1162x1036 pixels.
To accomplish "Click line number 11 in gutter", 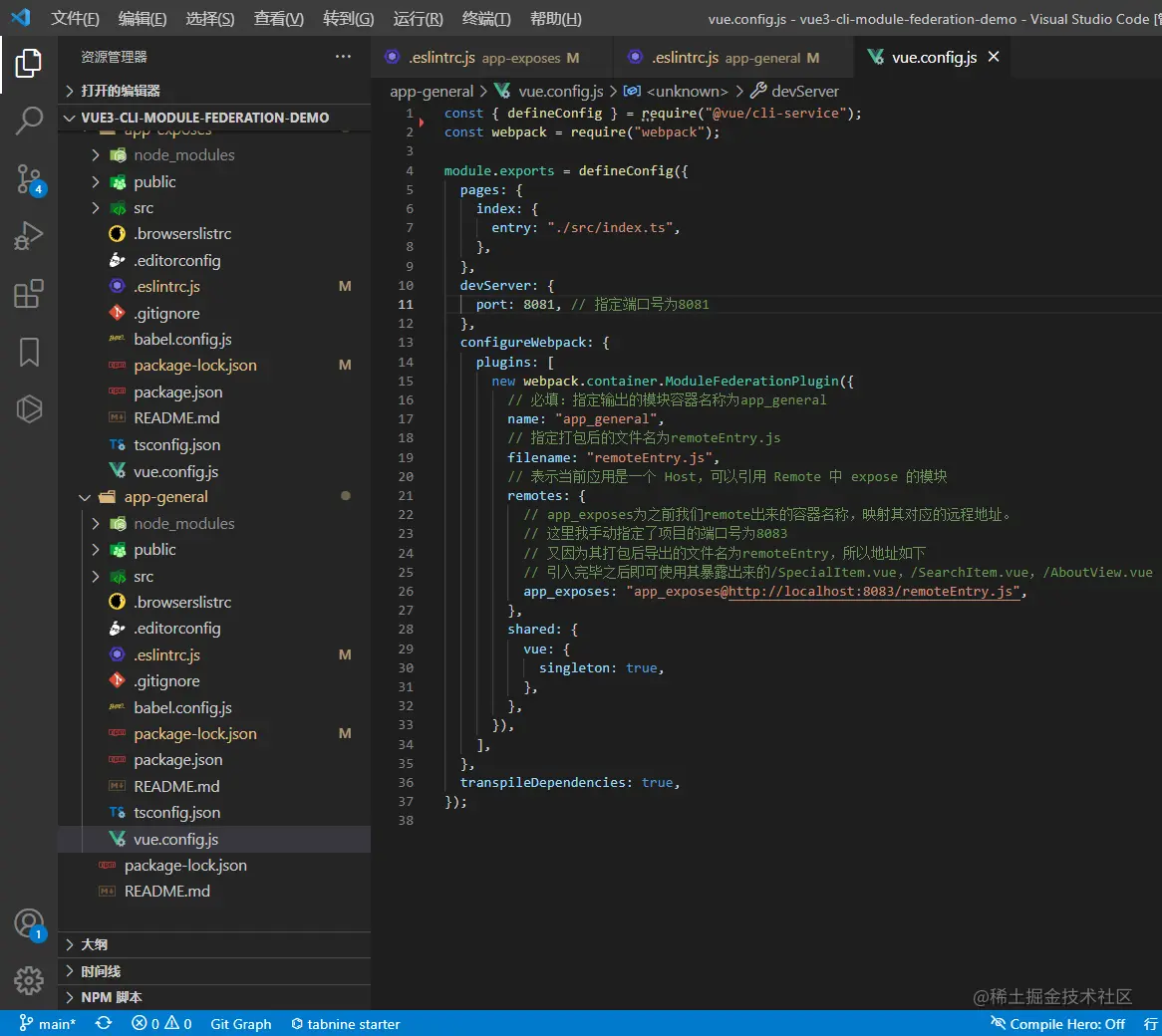I will pyautogui.click(x=406, y=305).
